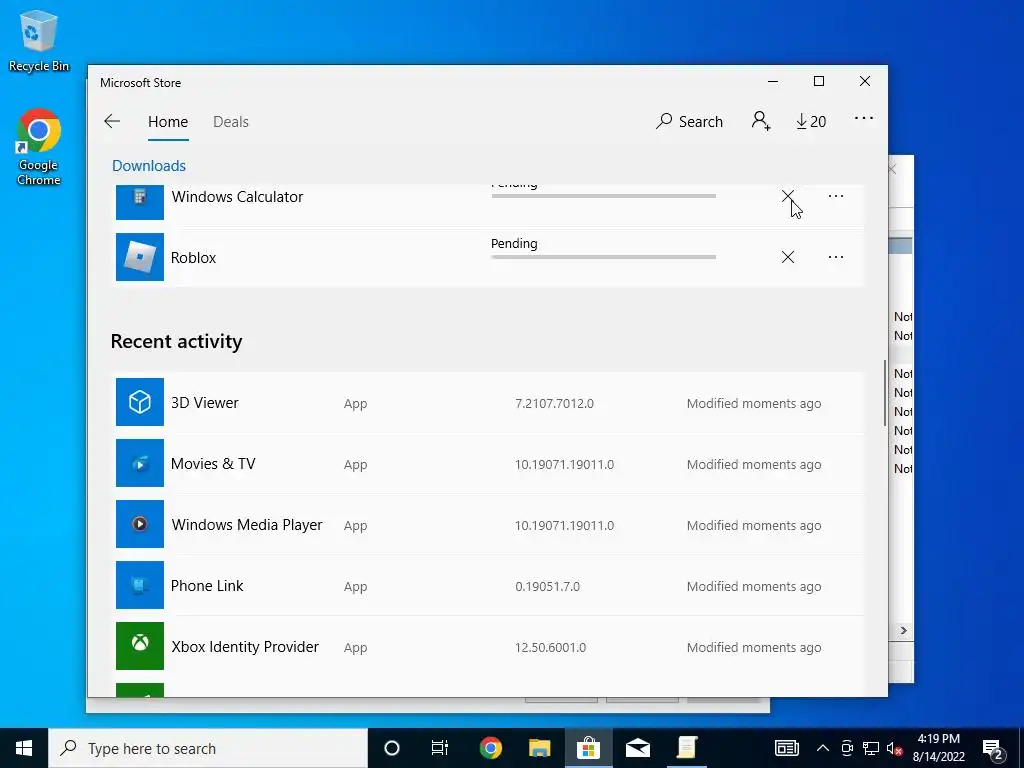Cancel the Windows Calculator download
This screenshot has height=768, width=1024.
tap(788, 196)
